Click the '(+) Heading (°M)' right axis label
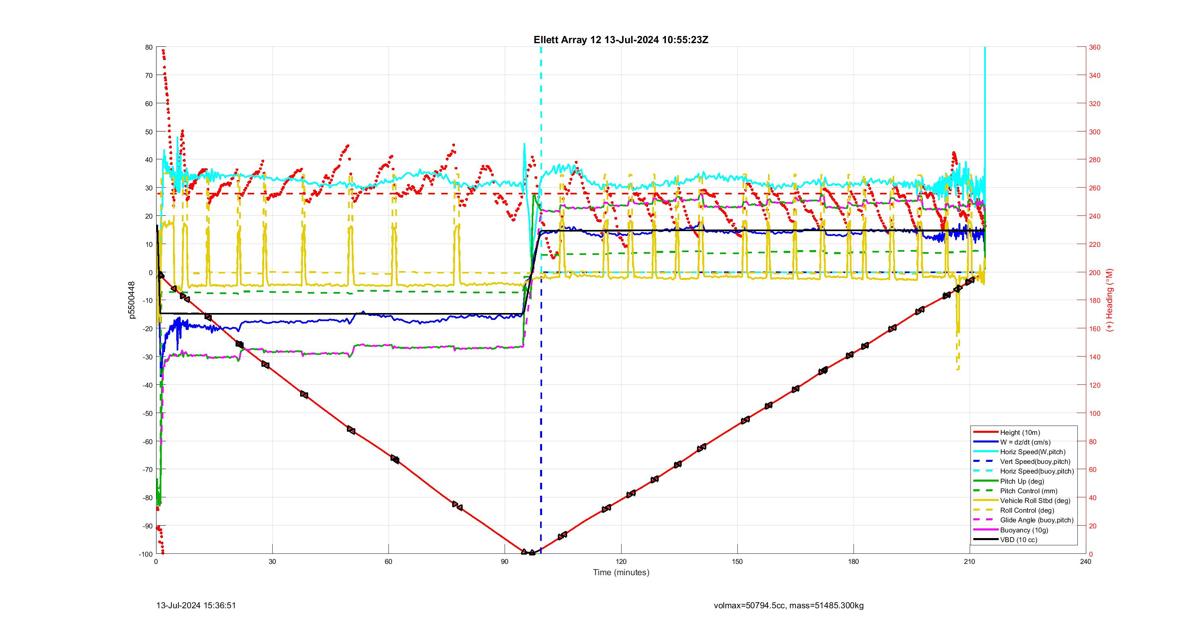Image resolution: width=1200 pixels, height=622 pixels. pyautogui.click(x=1109, y=301)
